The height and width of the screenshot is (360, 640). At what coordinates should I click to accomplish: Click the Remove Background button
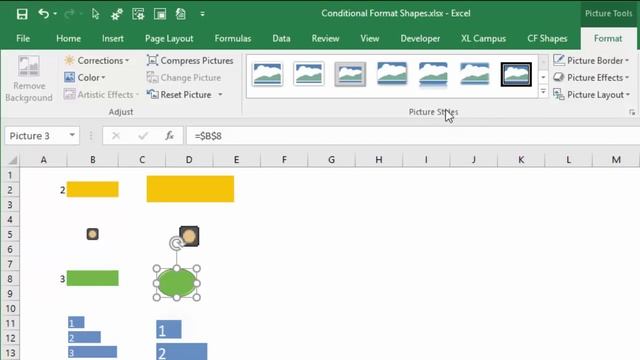coord(29,79)
